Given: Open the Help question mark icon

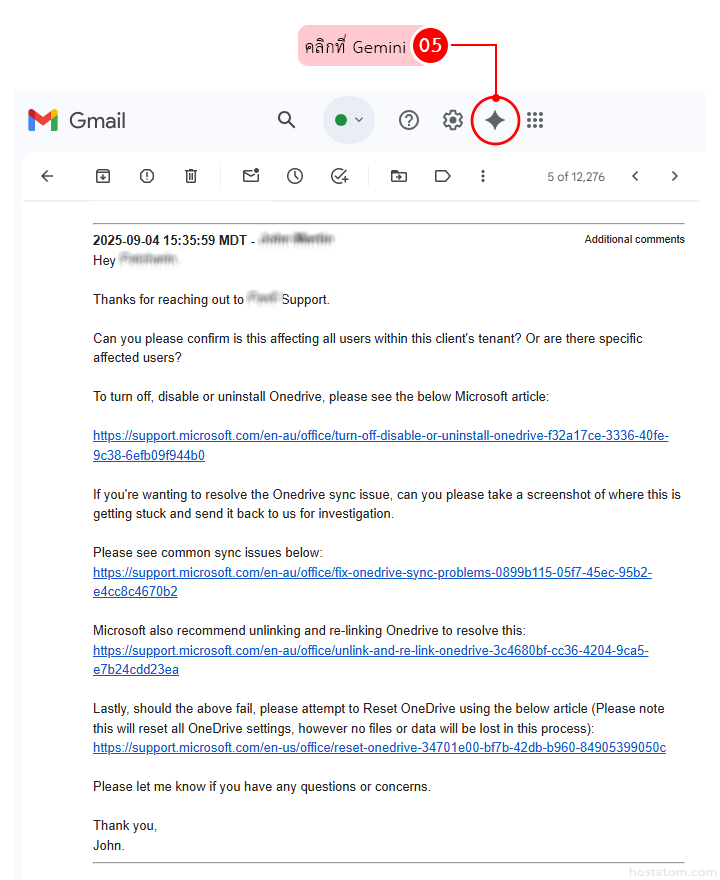Looking at the screenshot, I should (x=409, y=121).
